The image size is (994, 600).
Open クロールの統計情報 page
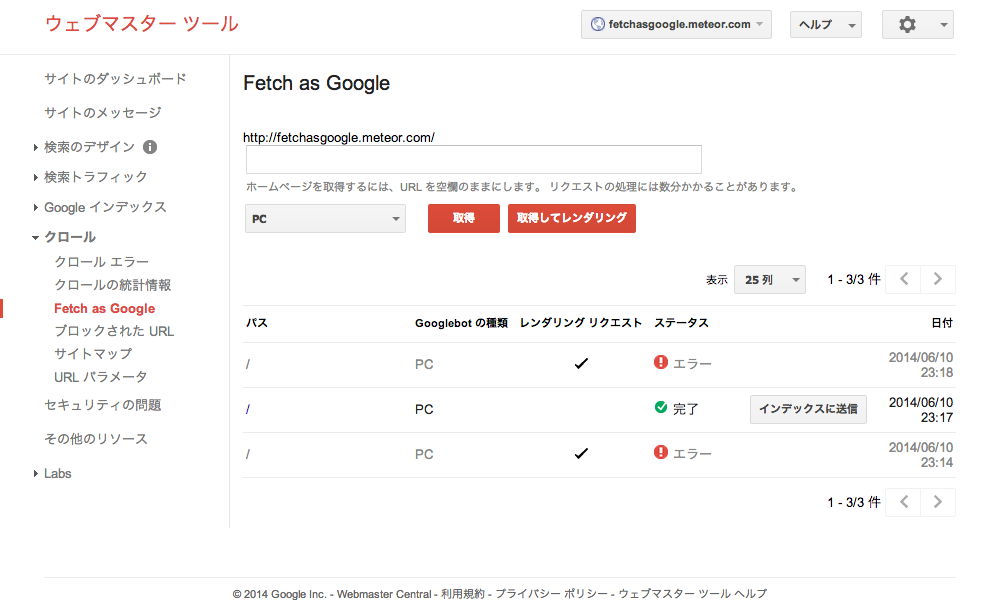113,285
